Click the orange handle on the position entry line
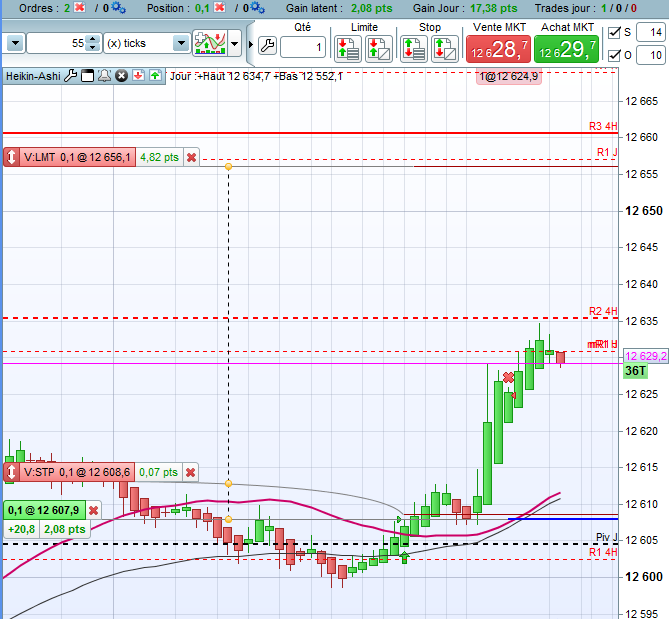This screenshot has width=669, height=619. (x=229, y=519)
